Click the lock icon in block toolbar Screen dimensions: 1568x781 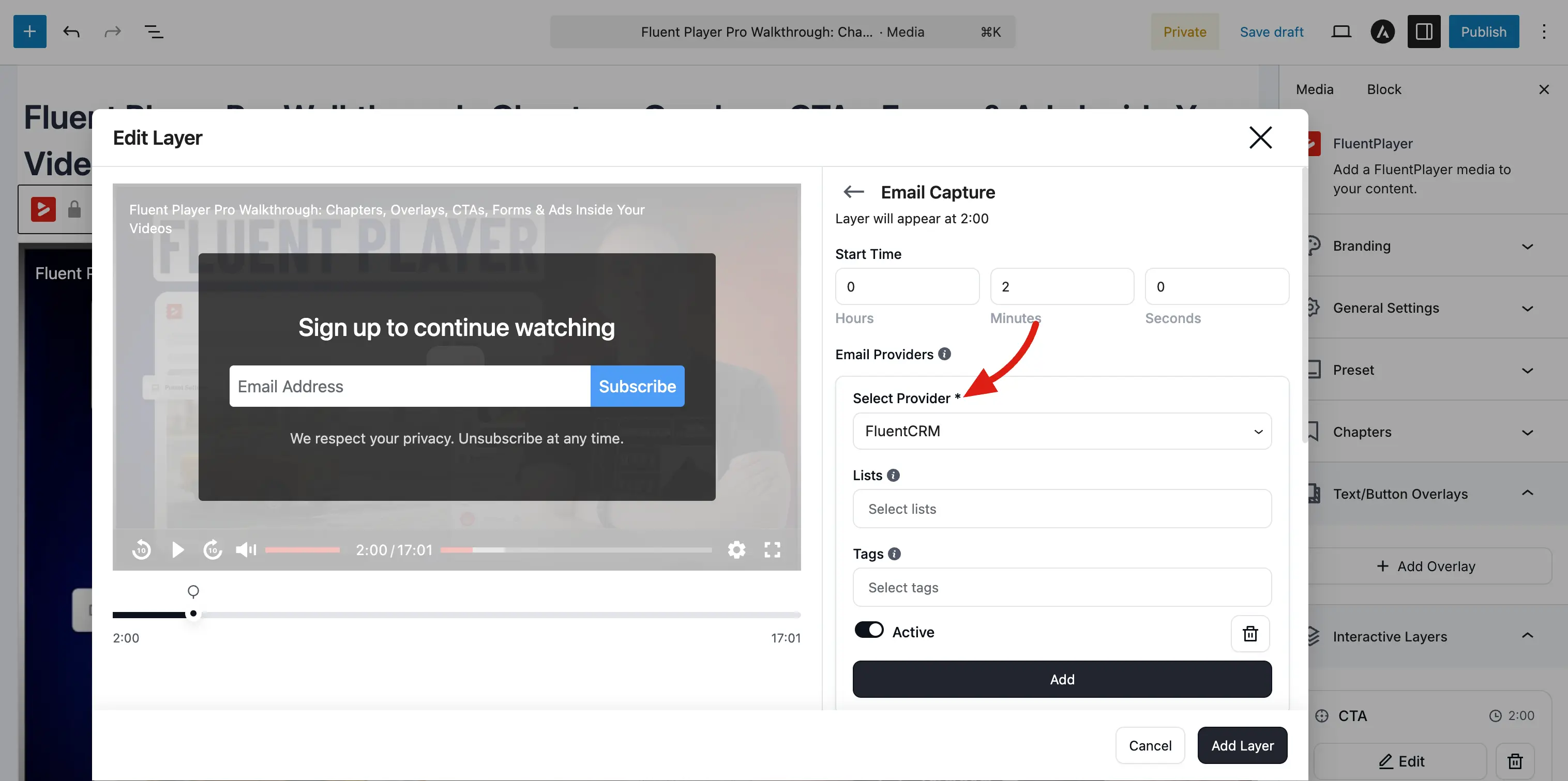click(74, 209)
